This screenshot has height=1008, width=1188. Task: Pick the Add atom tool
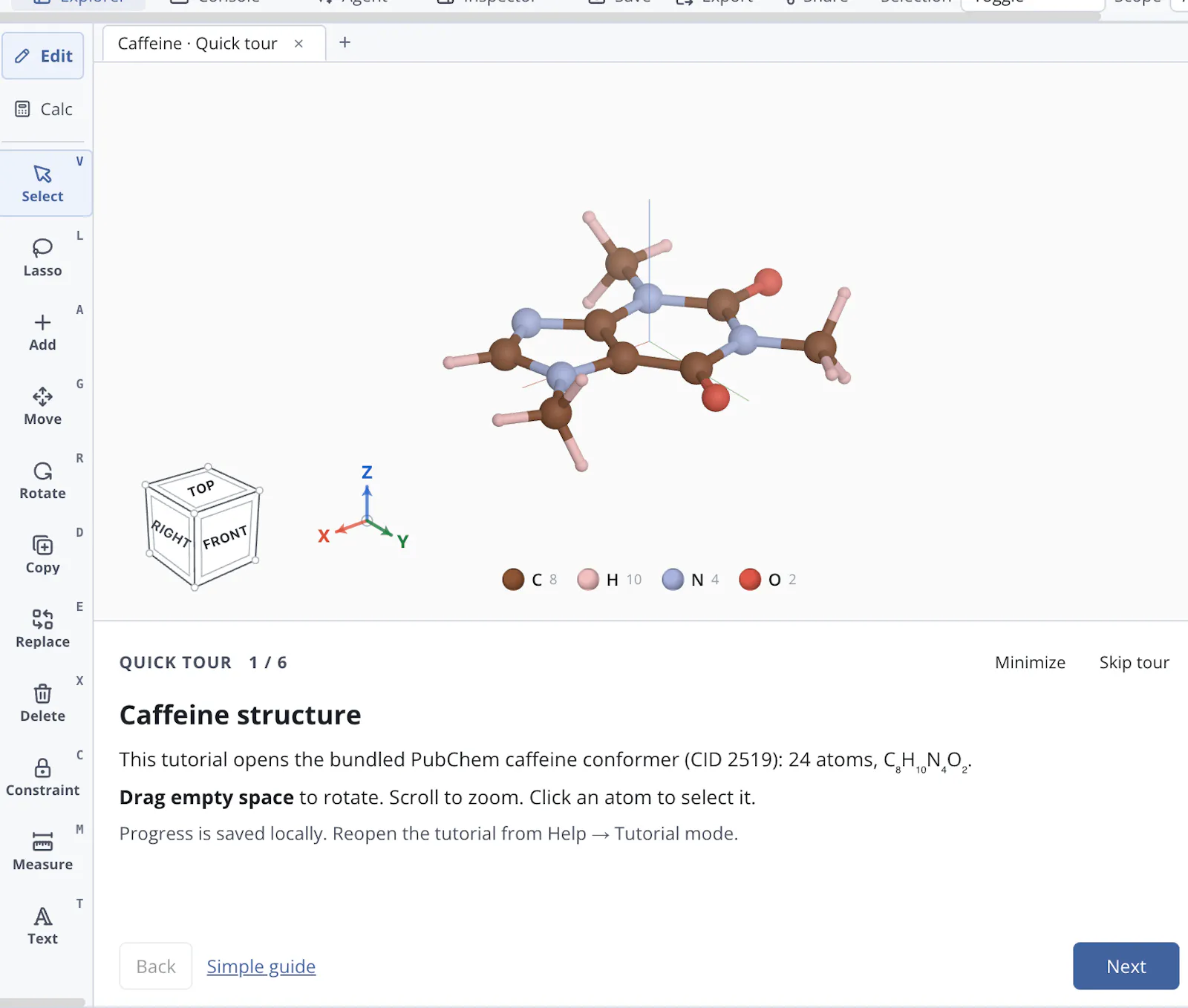45,332
